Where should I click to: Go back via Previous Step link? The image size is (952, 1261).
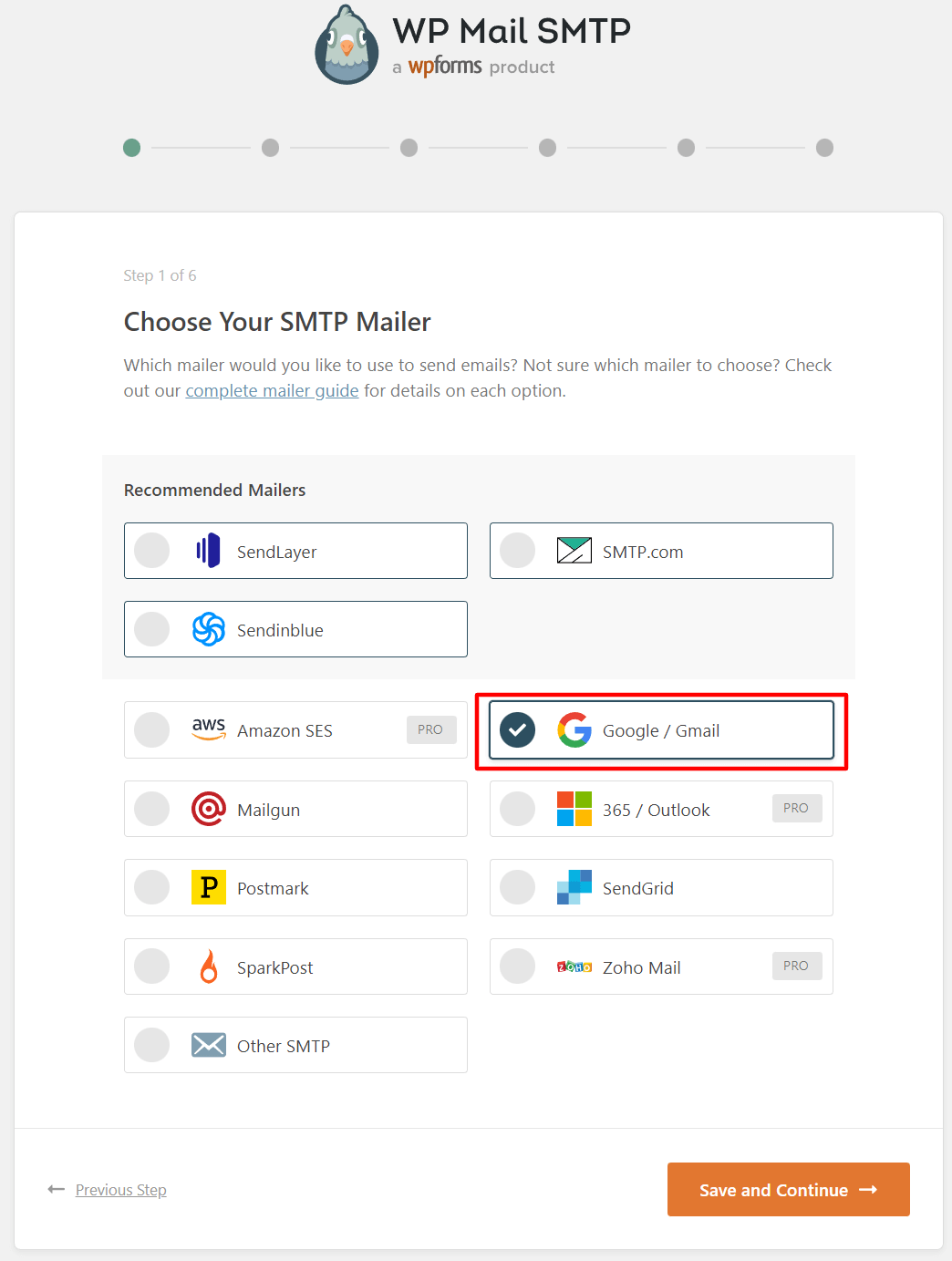coord(120,1189)
